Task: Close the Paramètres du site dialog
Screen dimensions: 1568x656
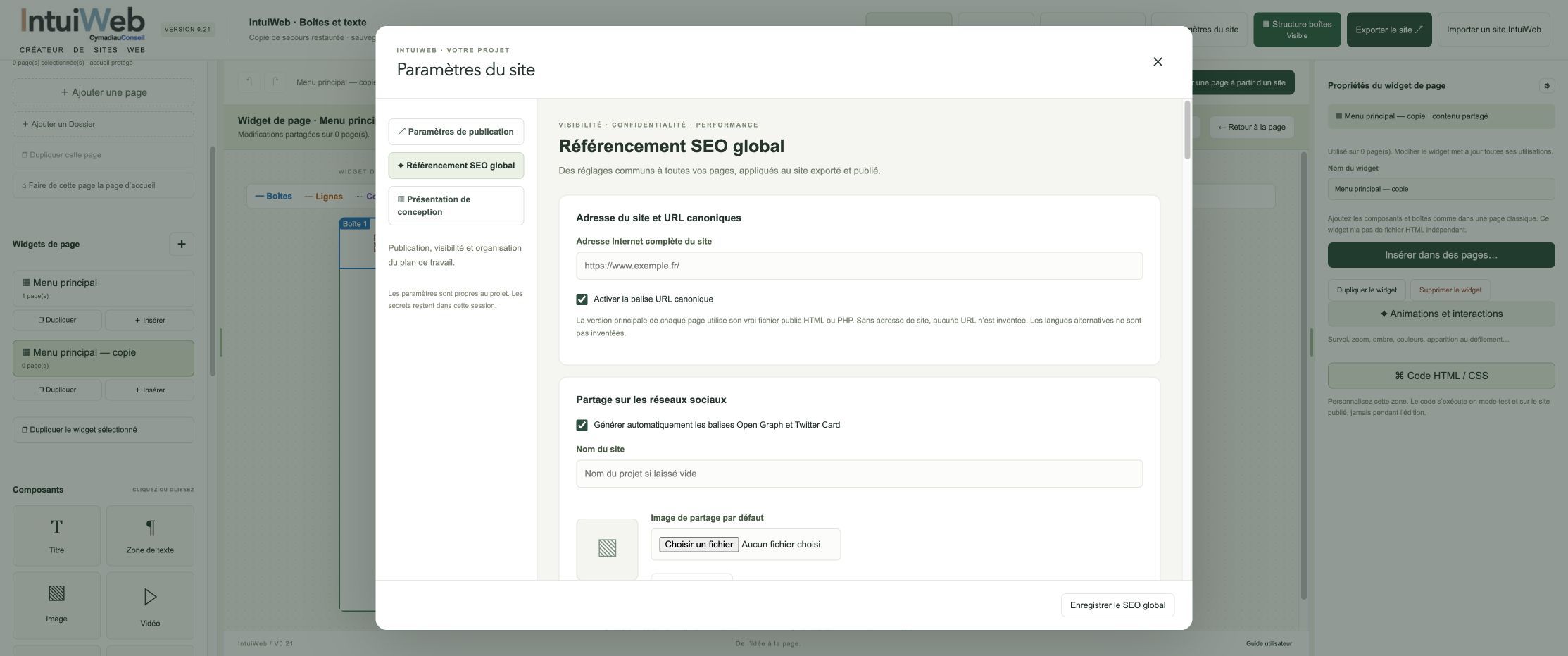Action: coord(1158,62)
